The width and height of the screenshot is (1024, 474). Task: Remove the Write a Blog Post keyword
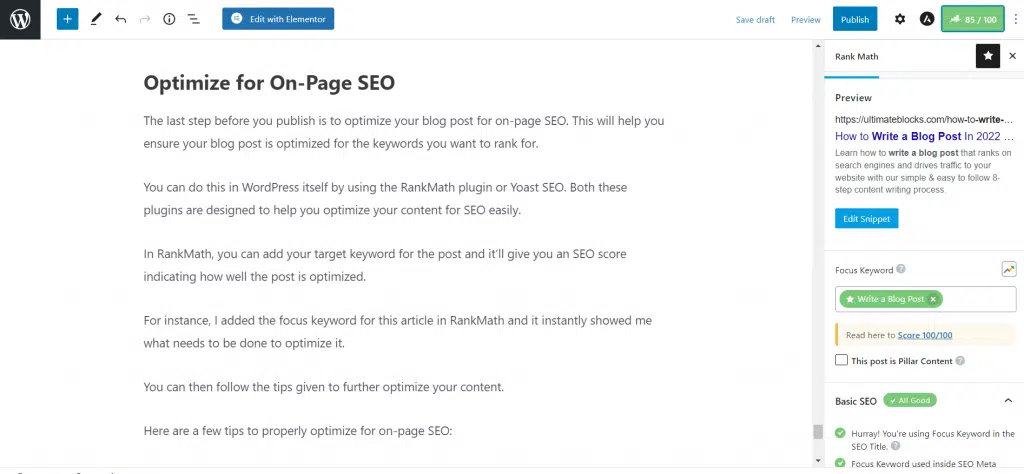point(933,299)
